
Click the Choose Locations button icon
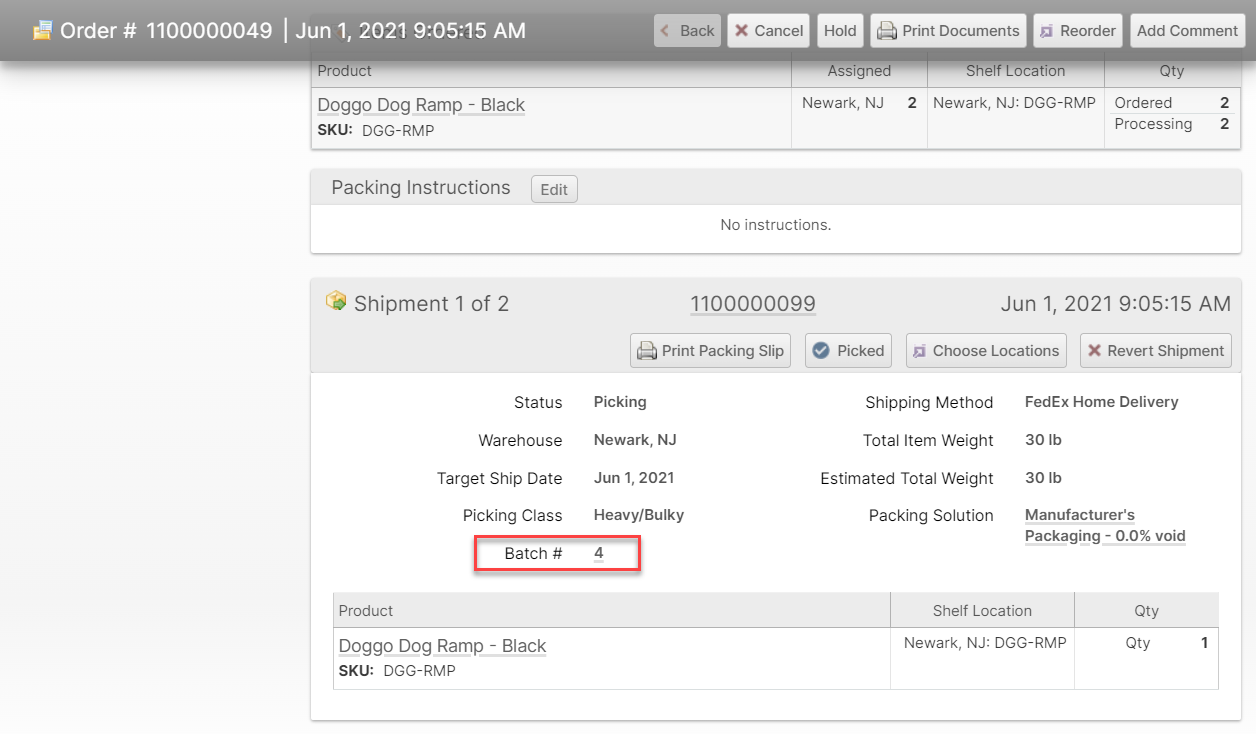point(920,351)
